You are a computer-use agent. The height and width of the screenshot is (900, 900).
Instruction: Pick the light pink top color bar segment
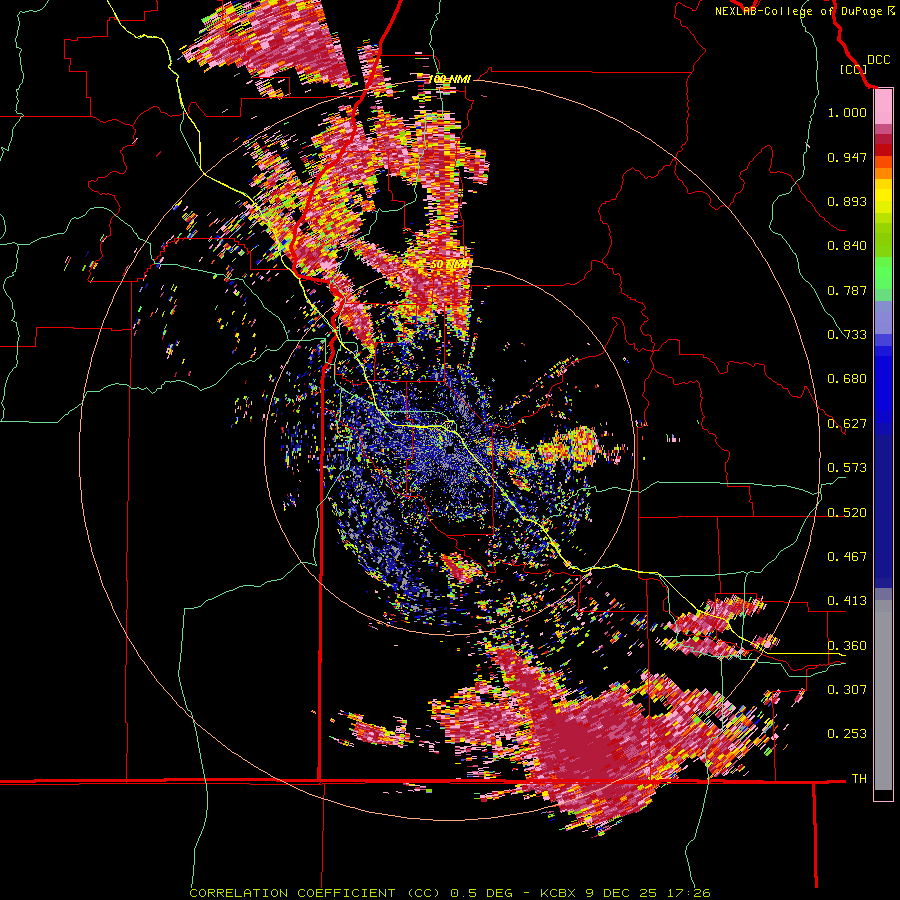[x=883, y=107]
